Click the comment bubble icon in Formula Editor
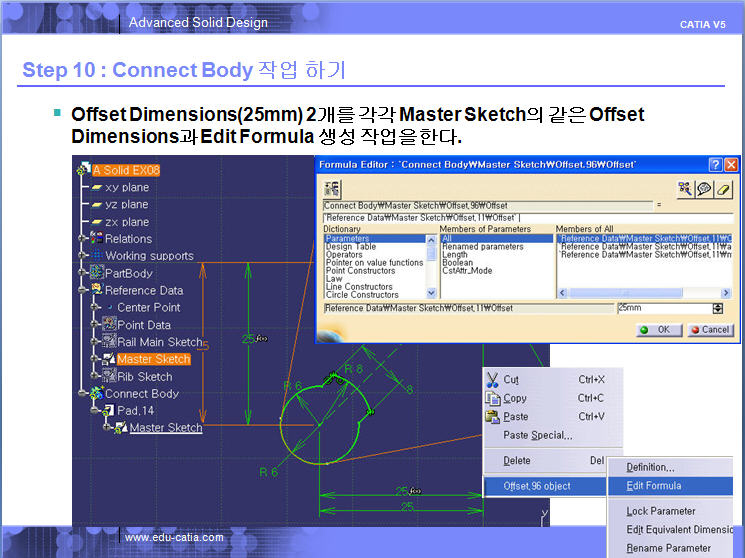This screenshot has height=558, width=745. pyautogui.click(x=704, y=188)
